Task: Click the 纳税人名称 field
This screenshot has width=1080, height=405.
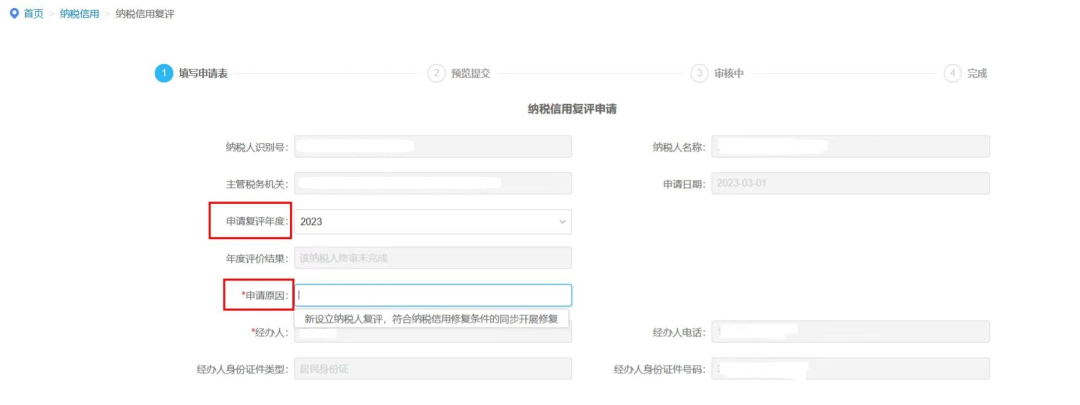Action: [x=851, y=147]
